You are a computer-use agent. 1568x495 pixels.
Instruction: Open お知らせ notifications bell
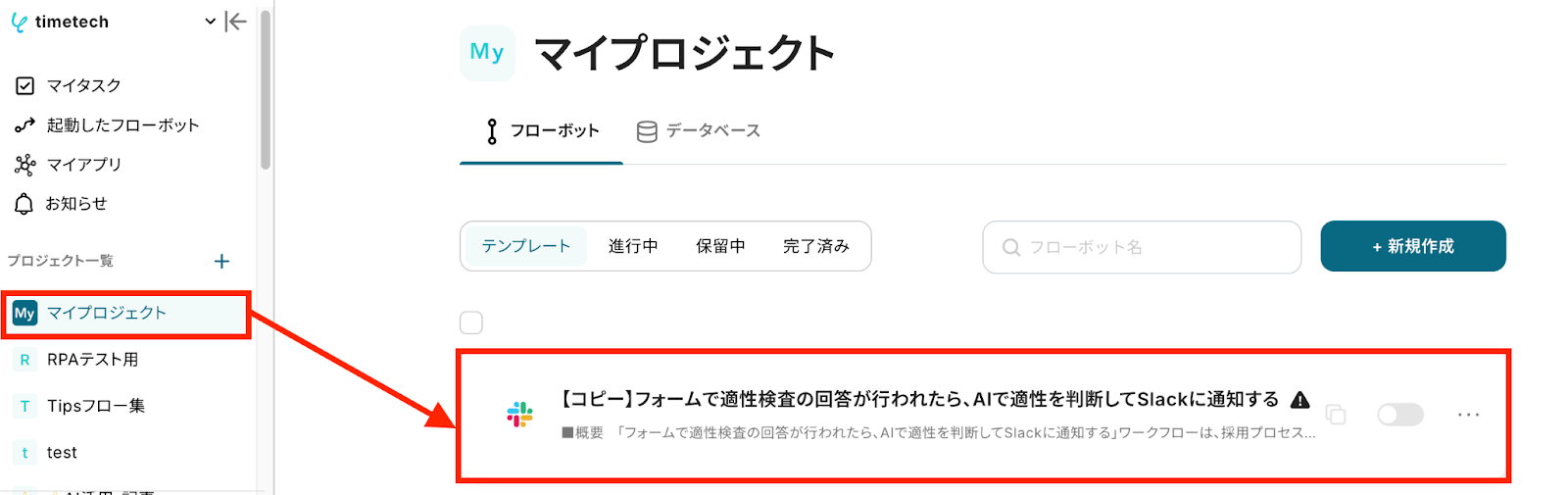tap(61, 203)
